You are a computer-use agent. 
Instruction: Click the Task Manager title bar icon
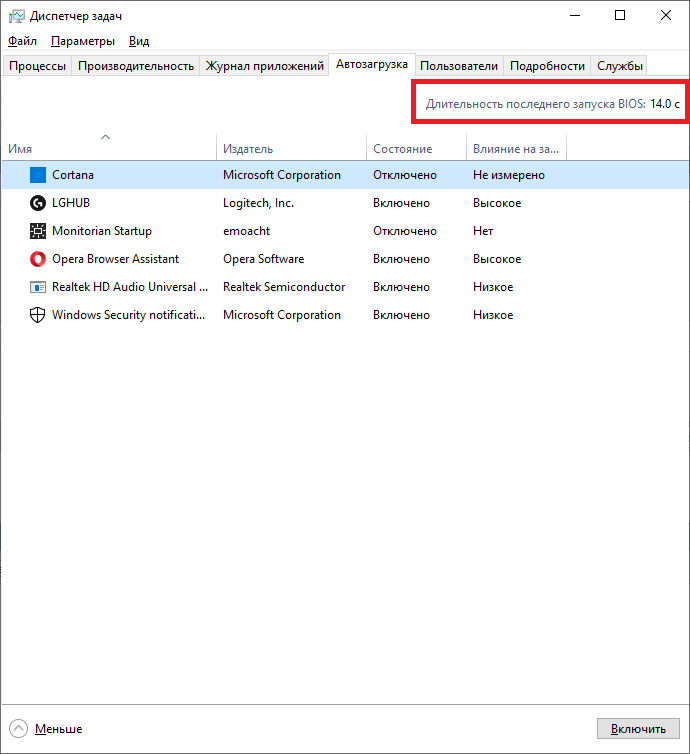tap(16, 16)
